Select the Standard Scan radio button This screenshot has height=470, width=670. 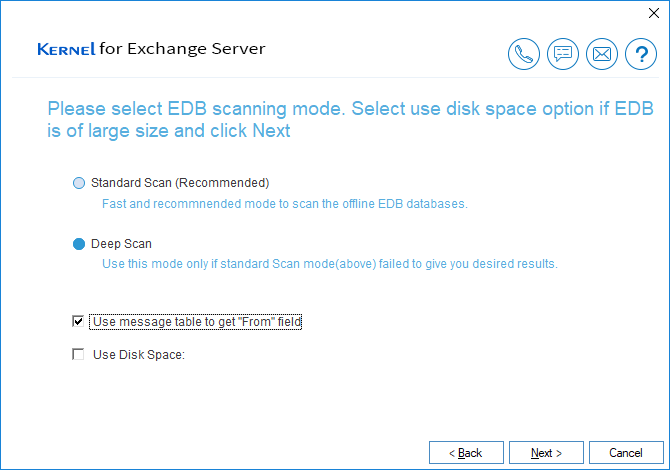[79, 183]
